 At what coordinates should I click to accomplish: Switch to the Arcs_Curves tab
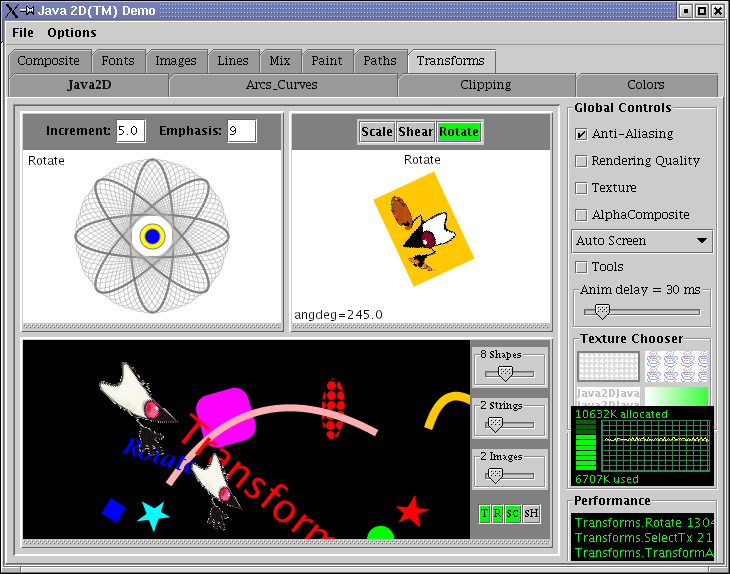click(x=282, y=85)
